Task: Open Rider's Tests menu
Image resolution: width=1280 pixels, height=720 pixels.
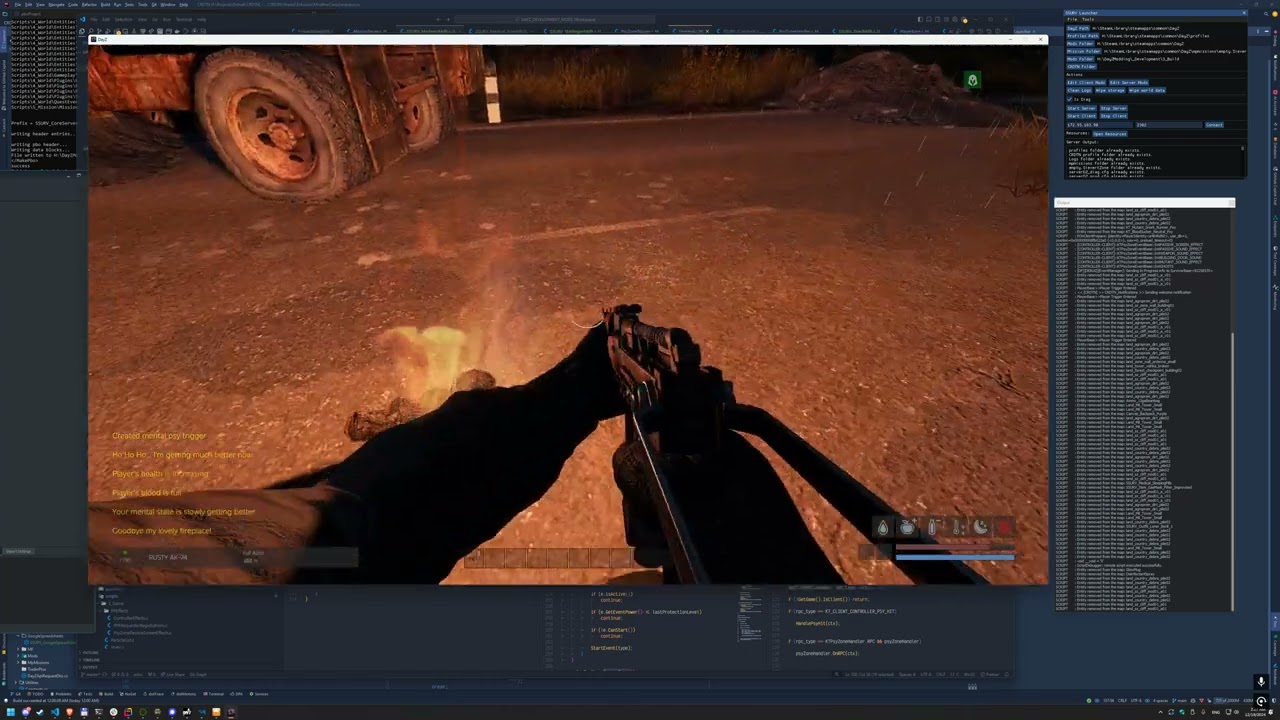Action: [129, 5]
